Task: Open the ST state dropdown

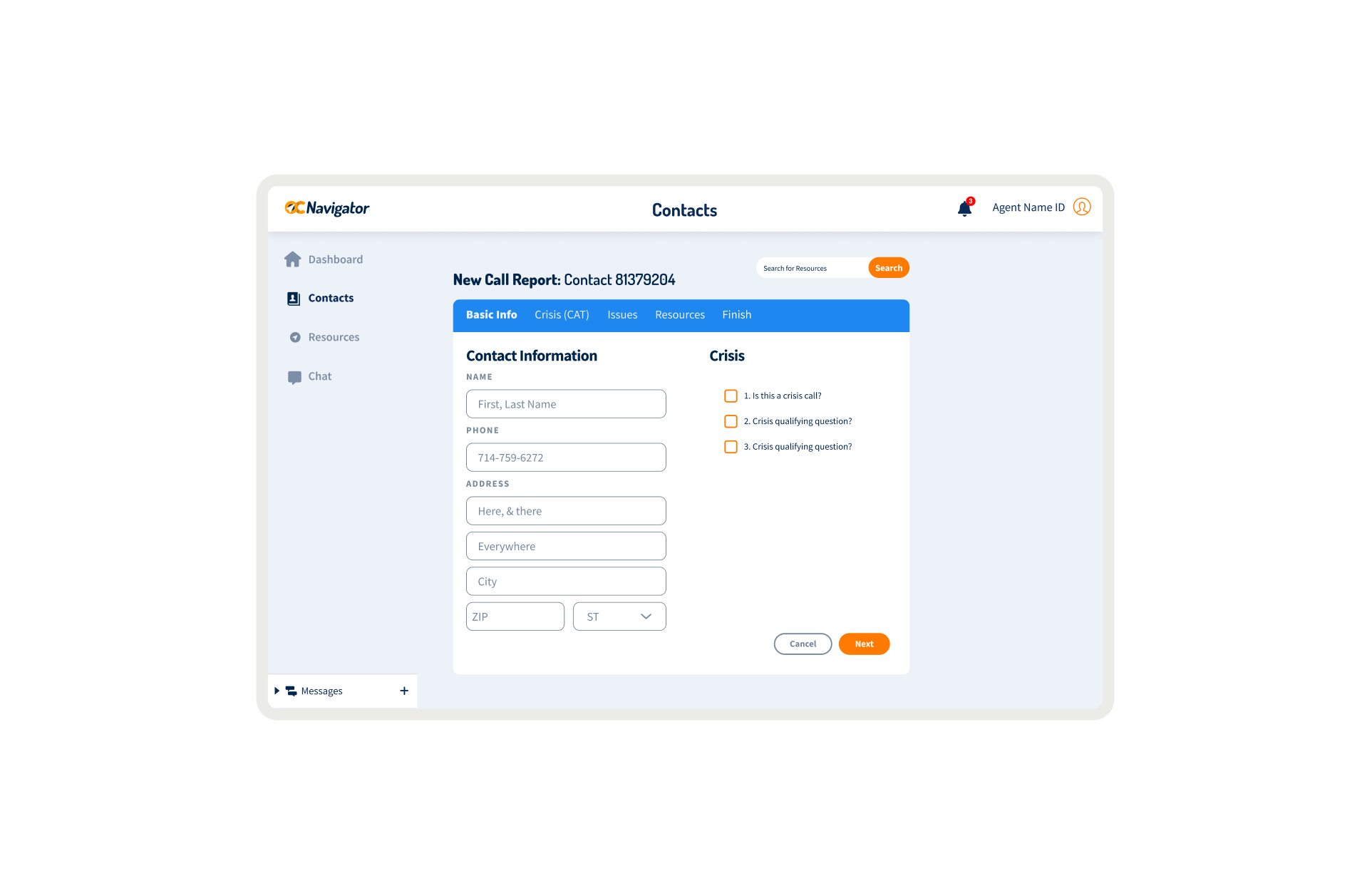Action: point(619,616)
